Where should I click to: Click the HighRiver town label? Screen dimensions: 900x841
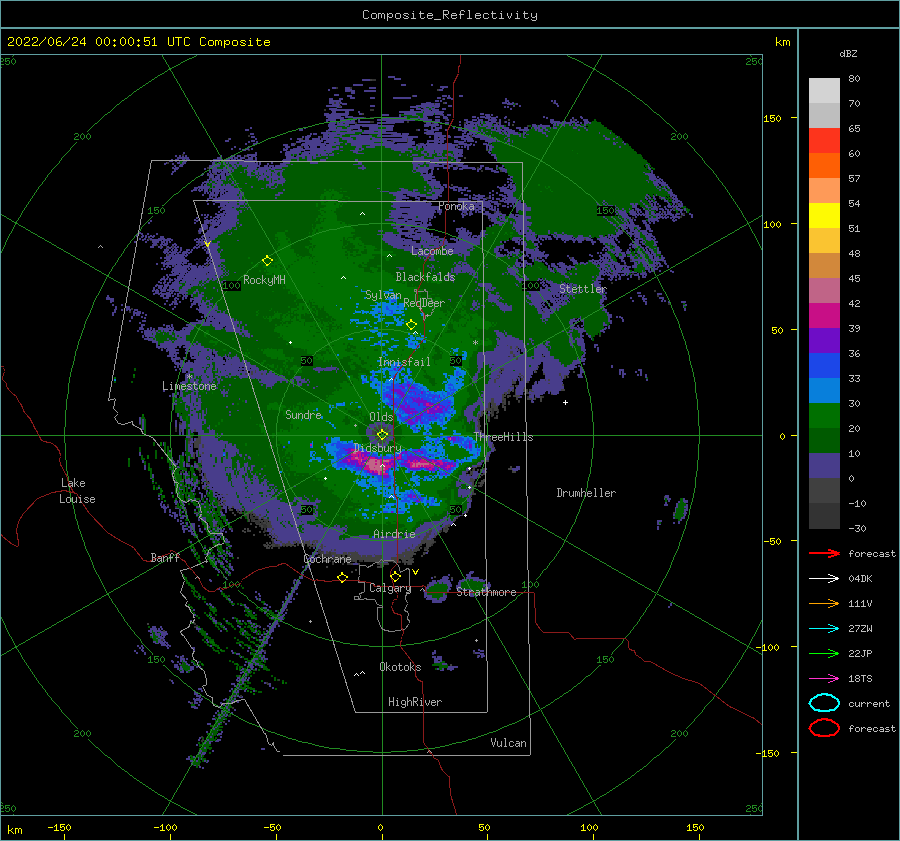pos(415,702)
